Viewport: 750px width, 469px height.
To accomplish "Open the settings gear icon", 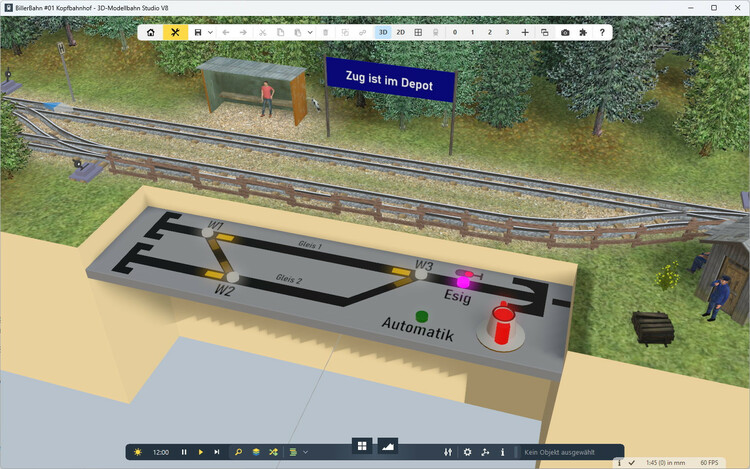I will click(467, 452).
